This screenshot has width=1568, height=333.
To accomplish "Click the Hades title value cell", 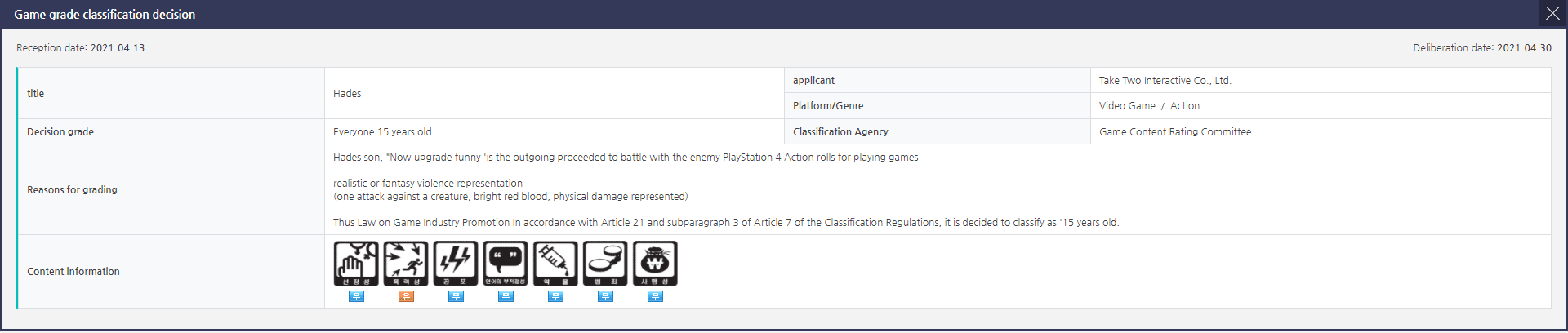I will click(555, 93).
